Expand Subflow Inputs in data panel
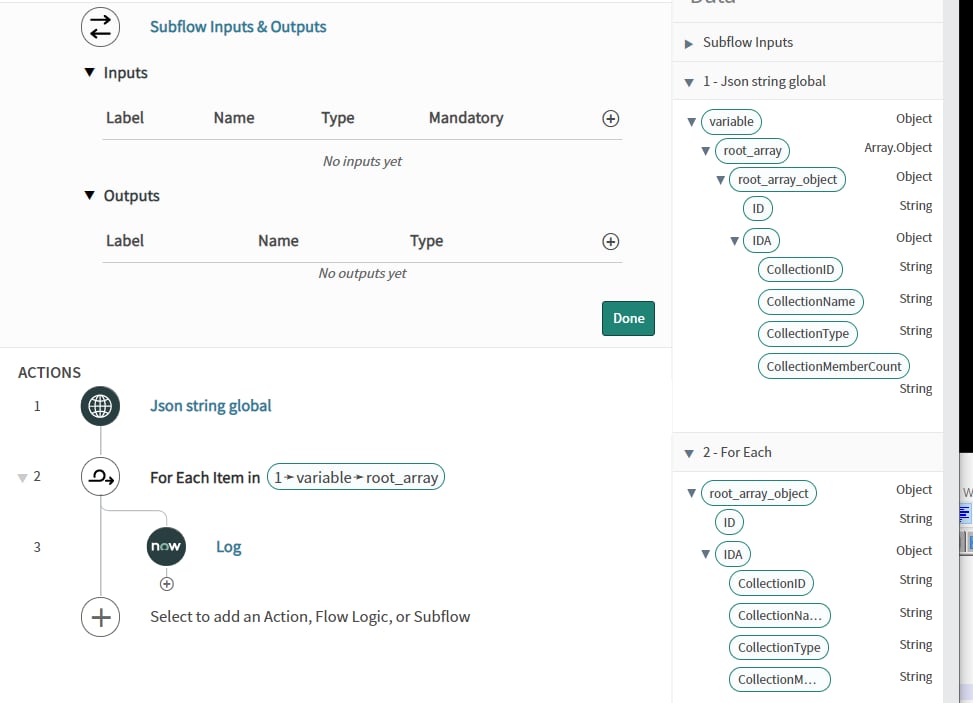Screen dimensions: 973x703 (689, 43)
